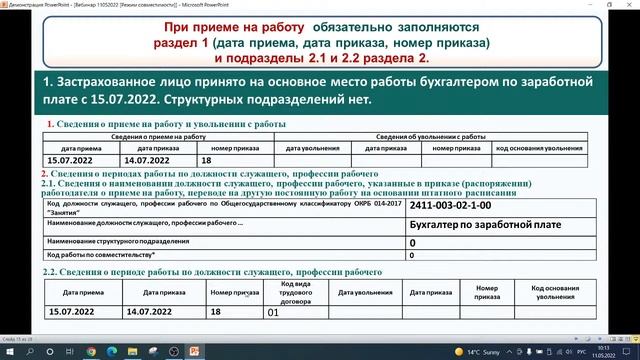Viewport: 640px width, 360px height.
Task: Click heading '1. Сведения о приеме на работу и увольнении'
Action: [166, 124]
